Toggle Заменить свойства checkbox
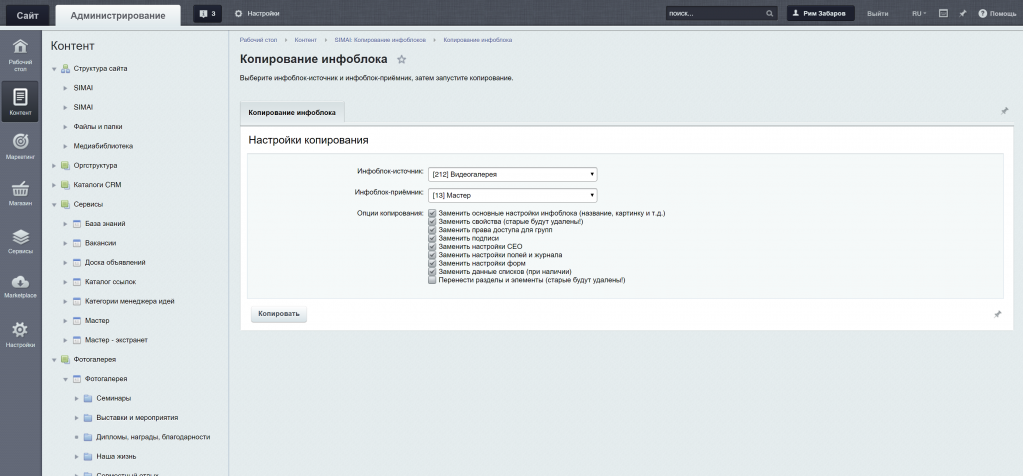The width and height of the screenshot is (1023, 476). (x=432, y=221)
